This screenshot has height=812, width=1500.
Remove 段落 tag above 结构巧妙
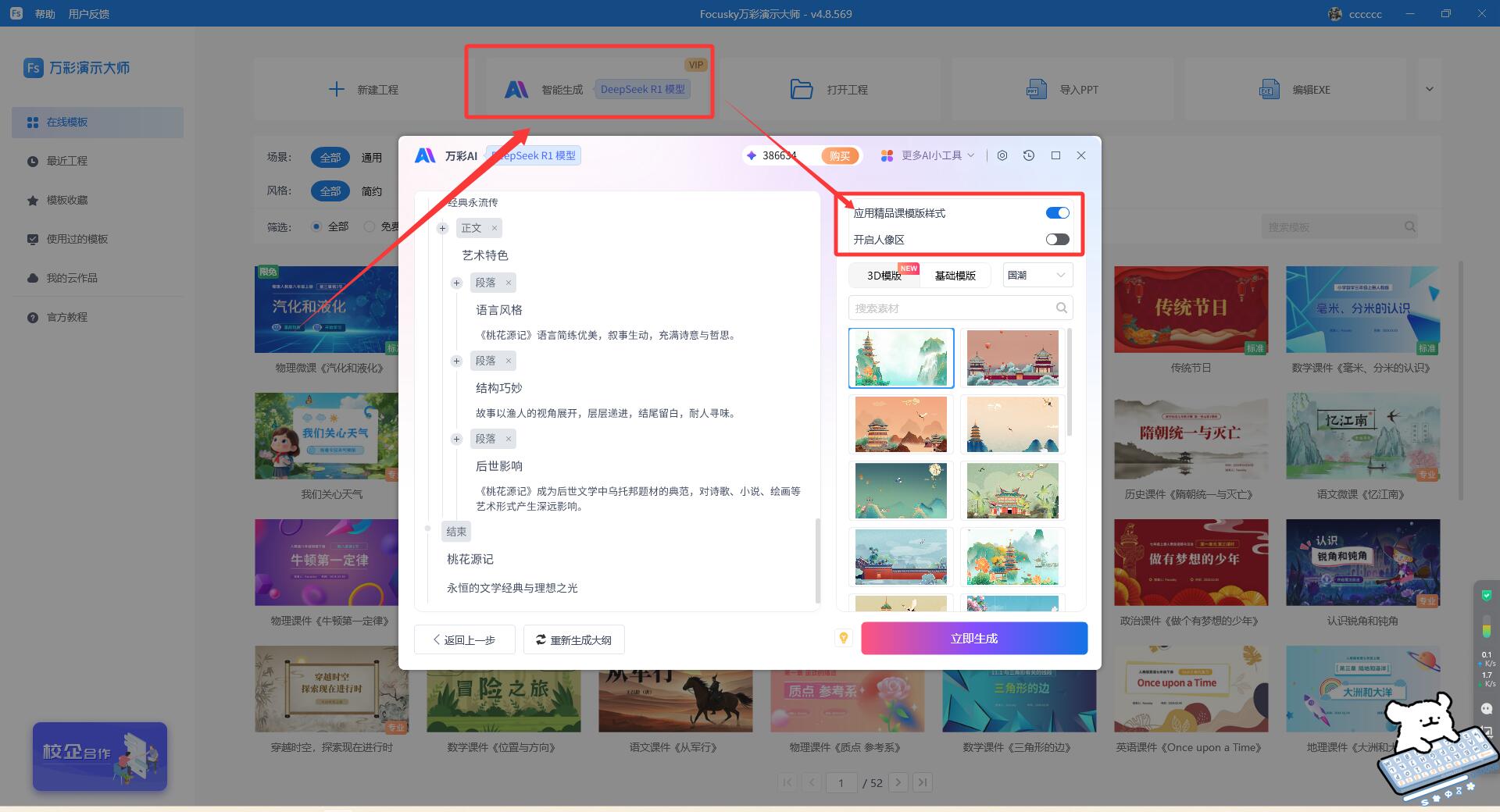pyautogui.click(x=509, y=361)
